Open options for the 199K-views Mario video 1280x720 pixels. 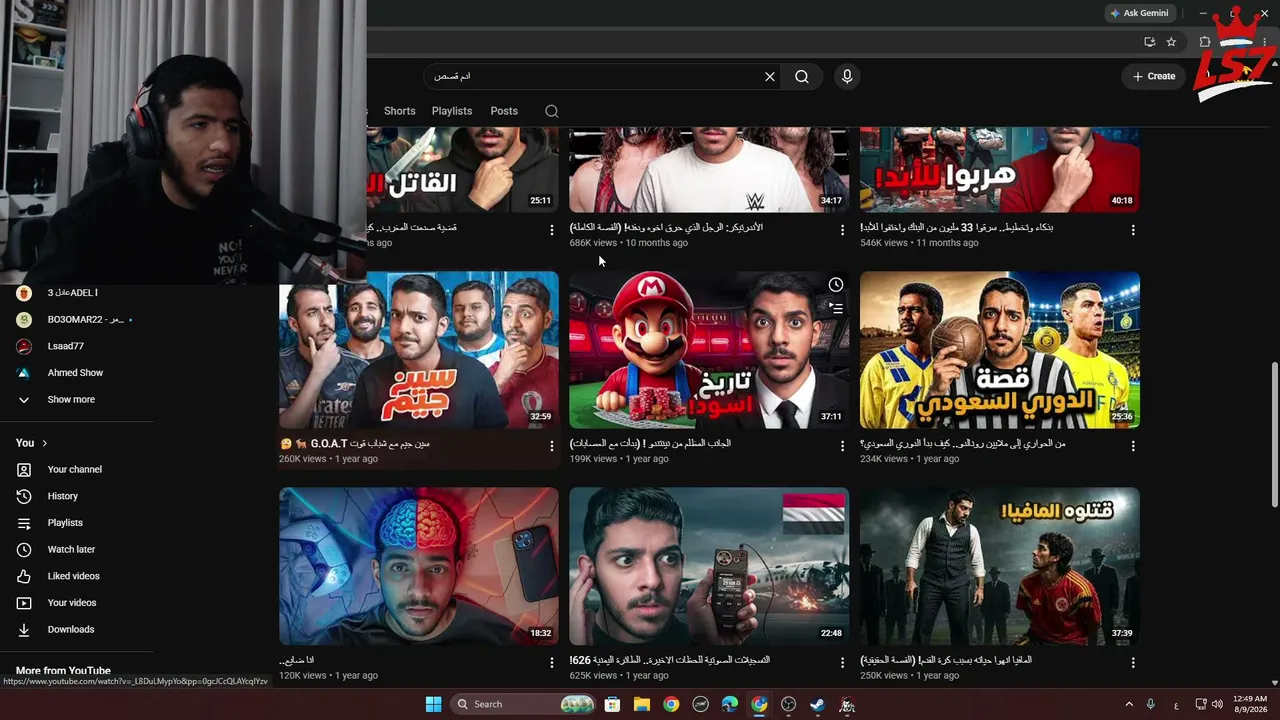click(842, 446)
